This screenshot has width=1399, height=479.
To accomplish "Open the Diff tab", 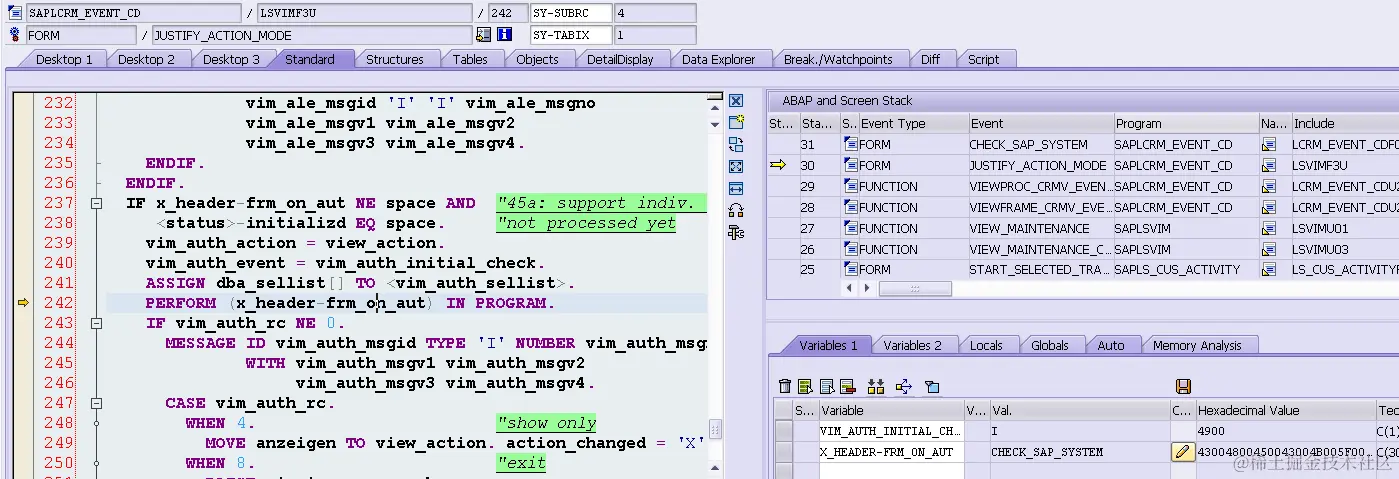I will coord(930,60).
